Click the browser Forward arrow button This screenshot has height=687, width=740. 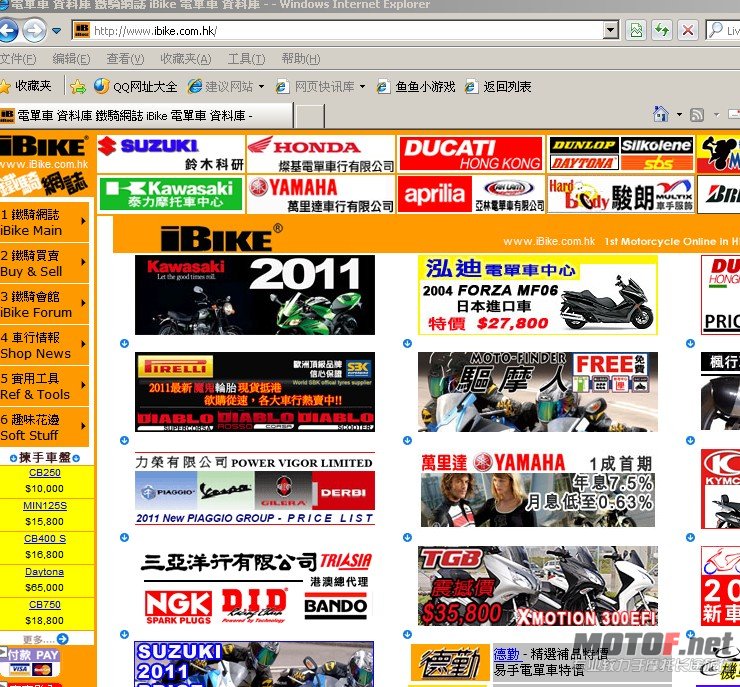click(35, 31)
